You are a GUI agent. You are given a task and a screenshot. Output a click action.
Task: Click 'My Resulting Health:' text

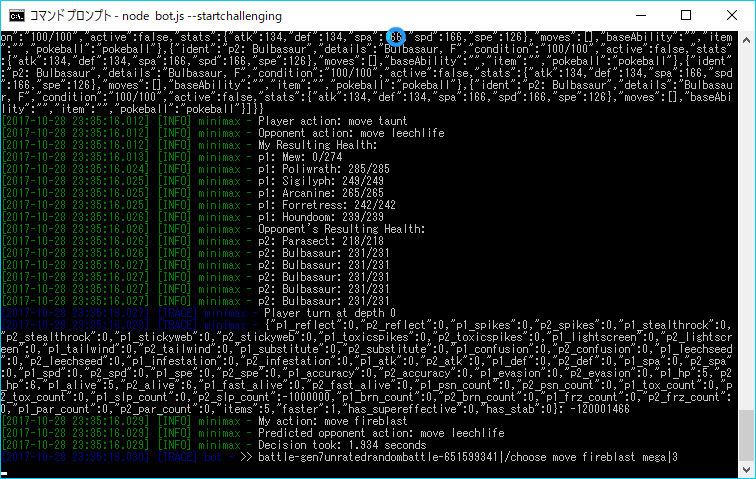tap(317, 145)
